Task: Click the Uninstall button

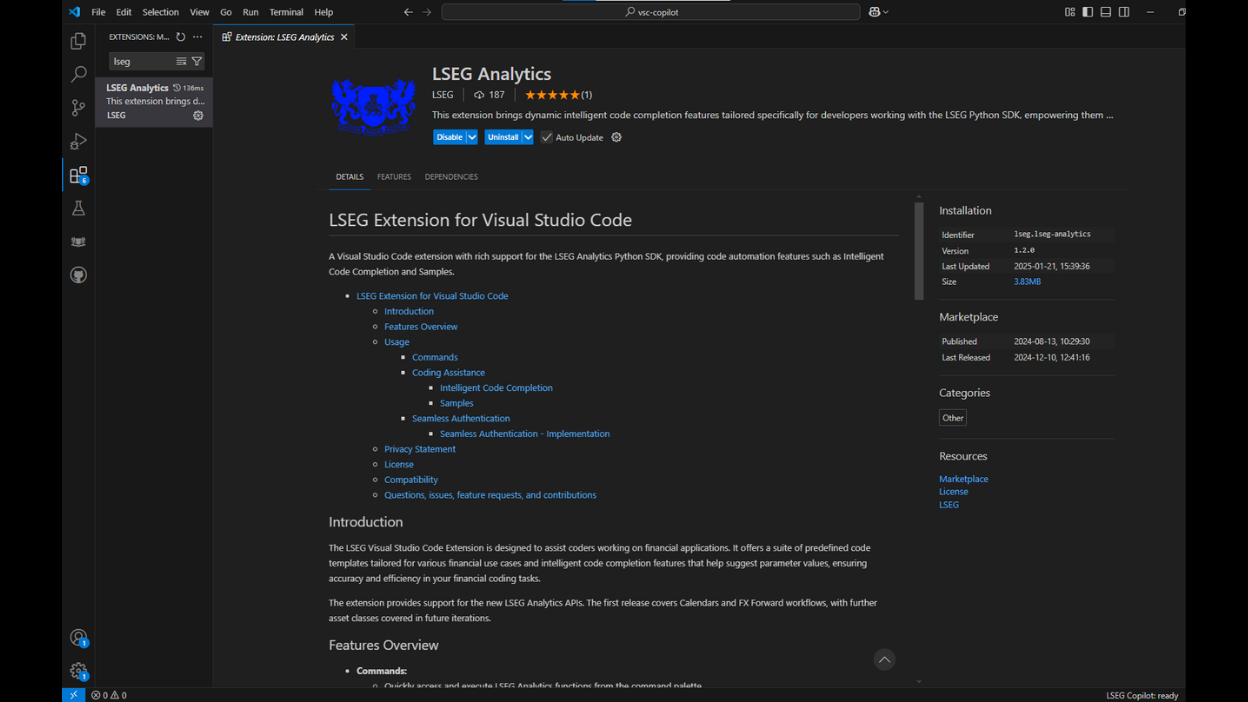Action: 503,137
